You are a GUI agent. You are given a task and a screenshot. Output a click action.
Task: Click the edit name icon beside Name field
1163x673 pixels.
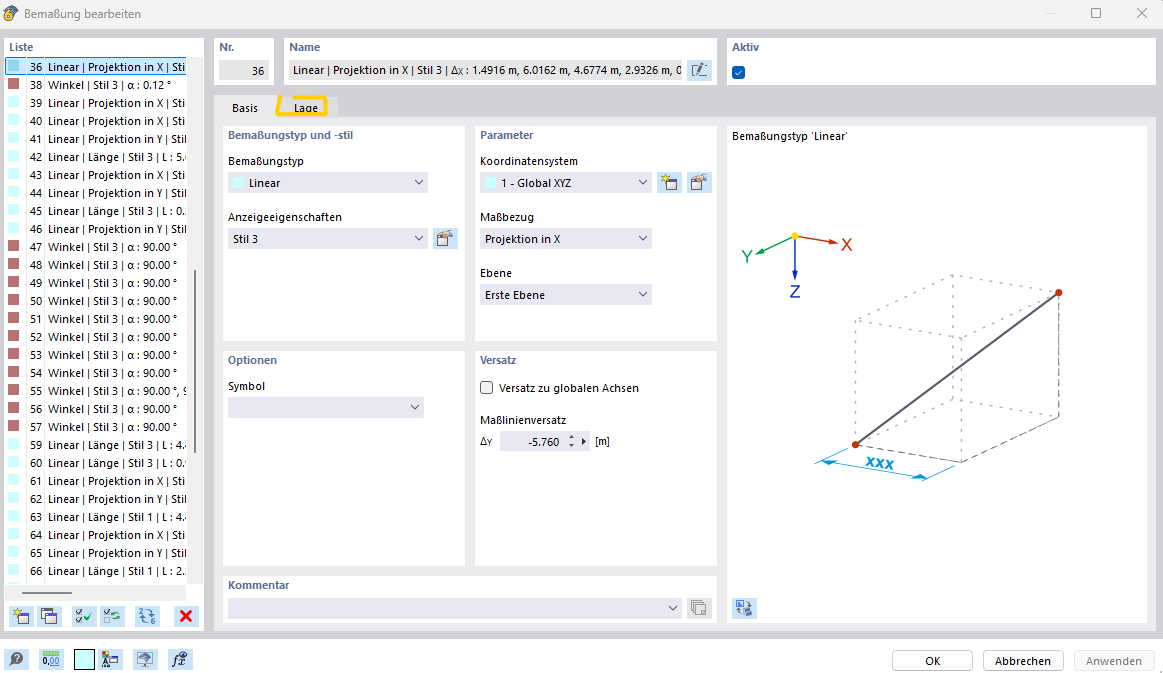(x=699, y=70)
